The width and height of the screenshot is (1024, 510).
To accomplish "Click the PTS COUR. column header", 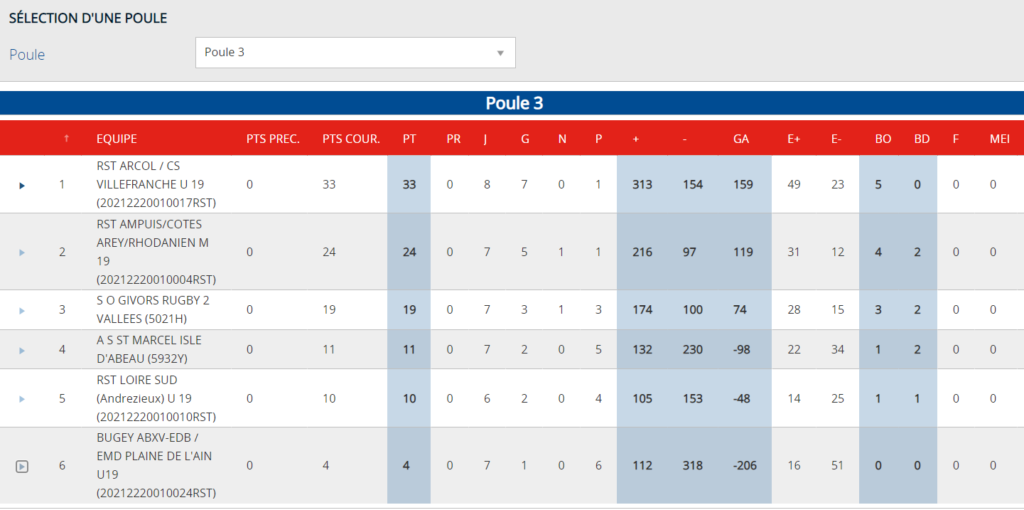I will (x=351, y=139).
